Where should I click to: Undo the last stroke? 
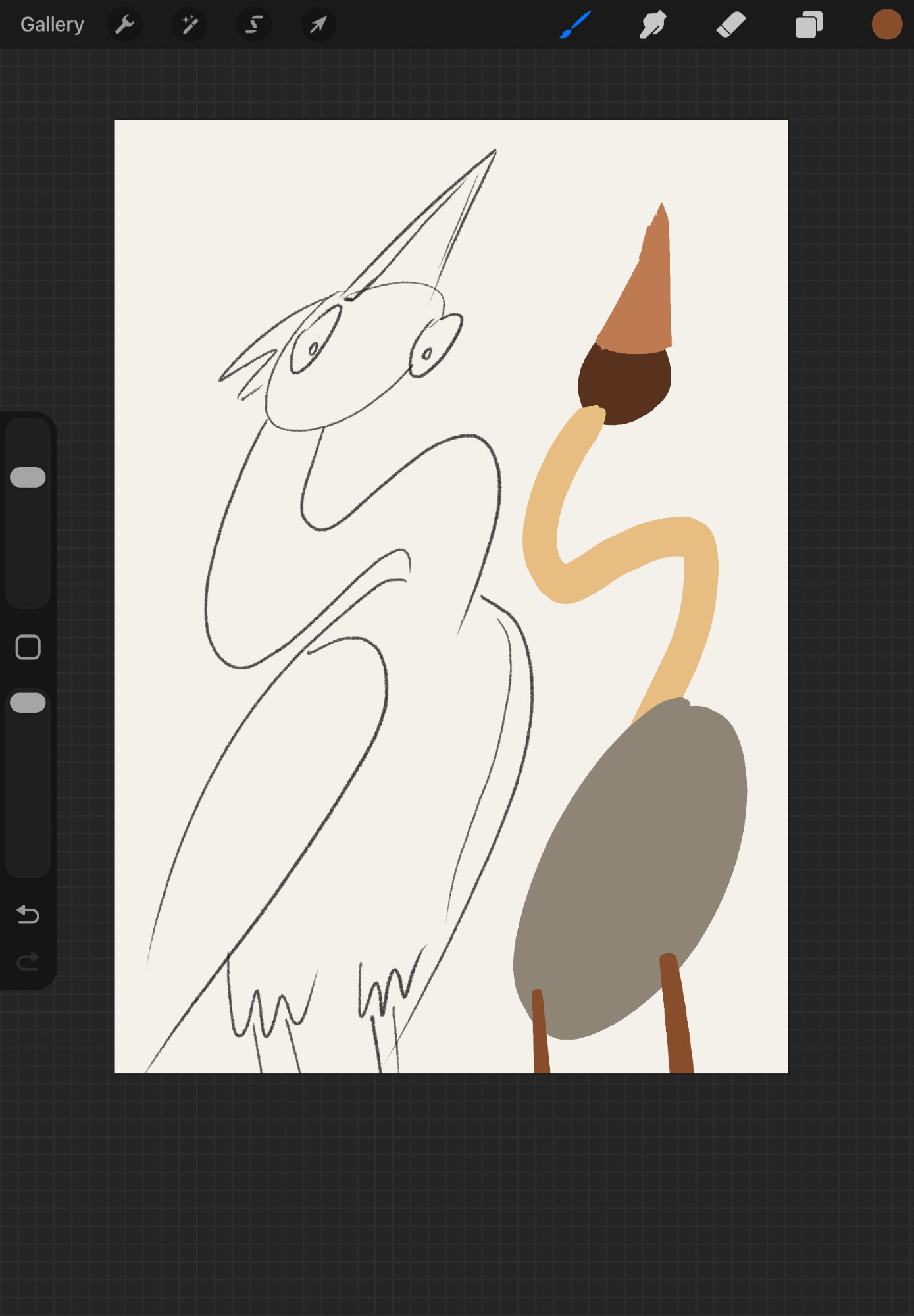28,915
